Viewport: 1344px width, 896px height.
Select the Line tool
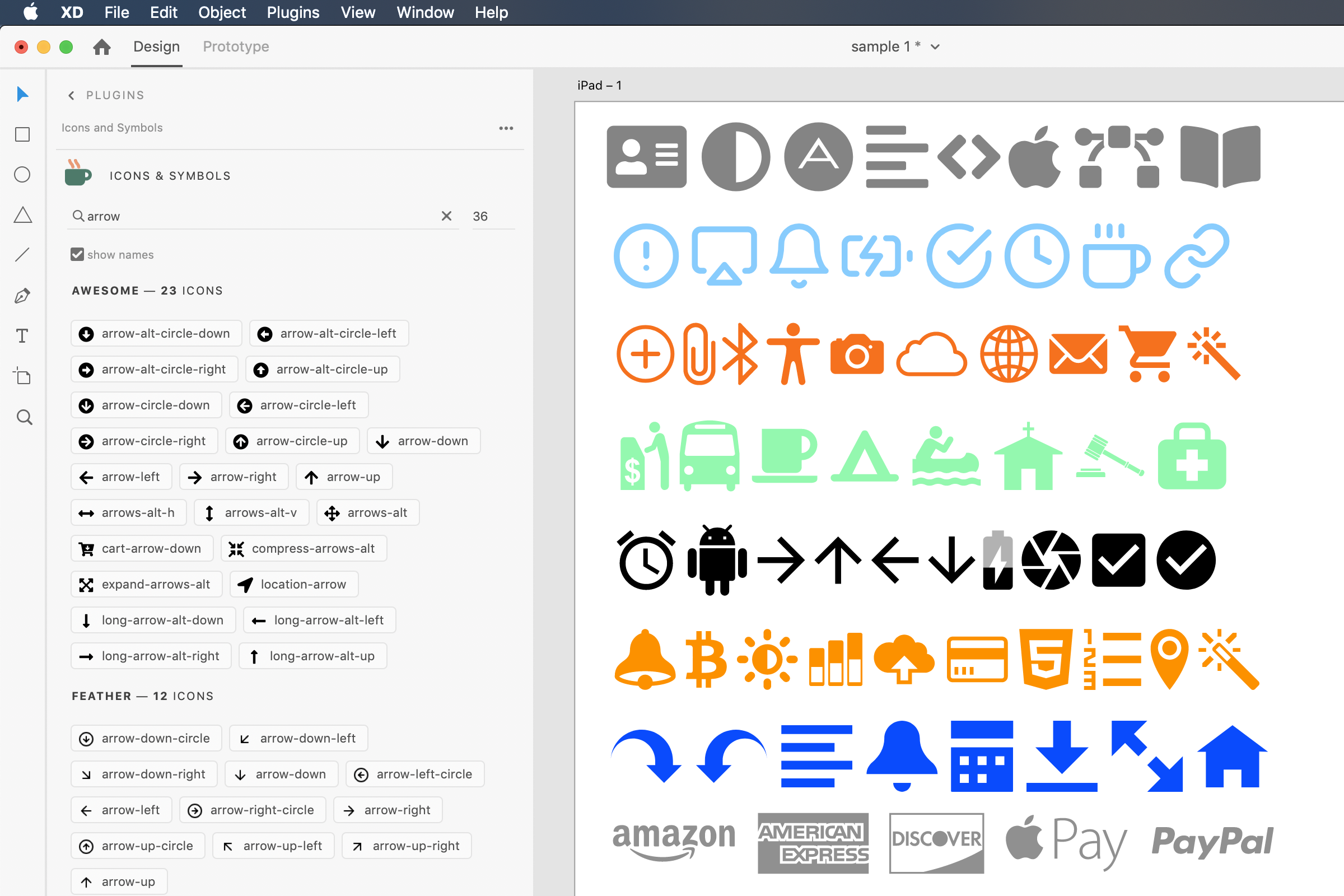coord(22,255)
